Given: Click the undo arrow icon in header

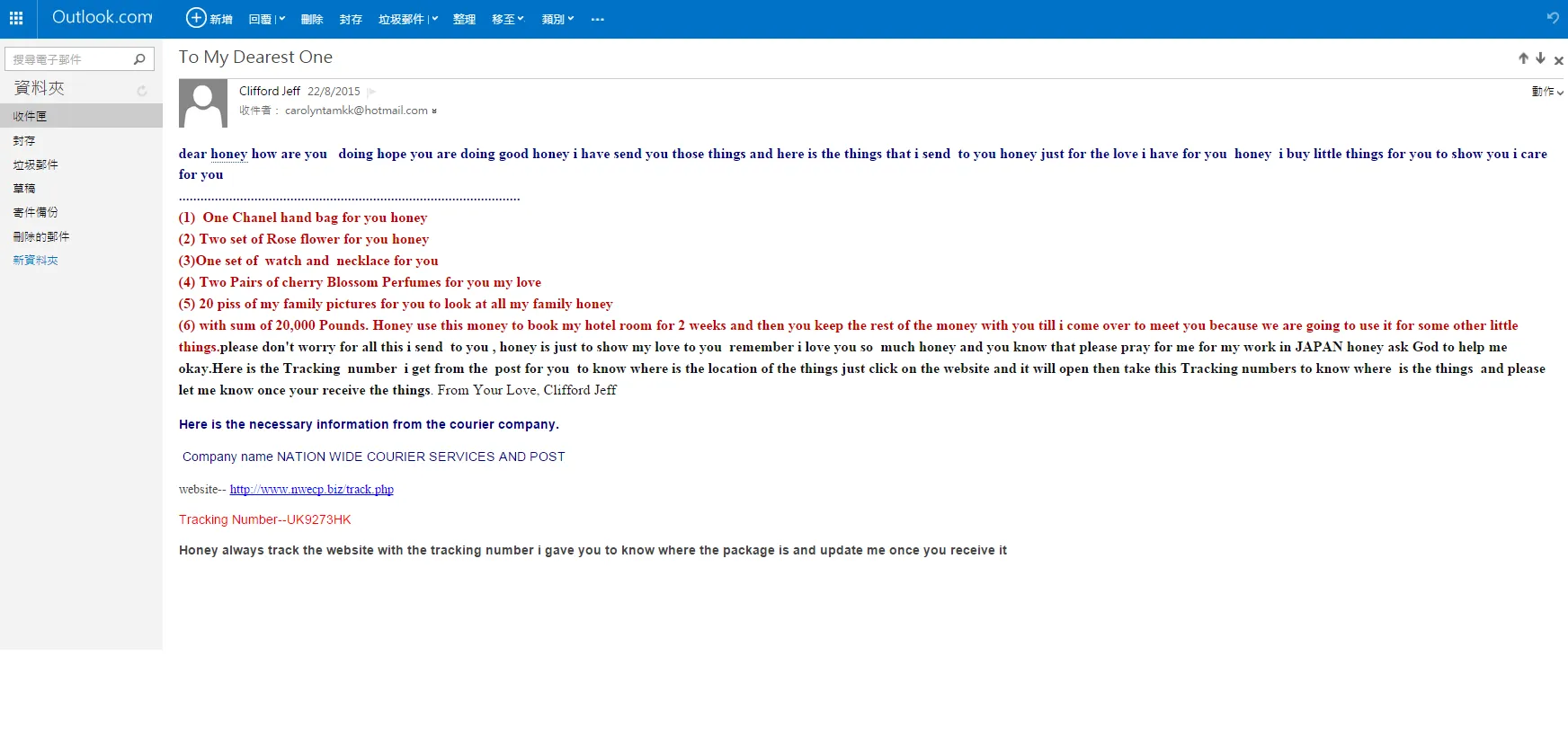Looking at the screenshot, I should pos(1553,18).
